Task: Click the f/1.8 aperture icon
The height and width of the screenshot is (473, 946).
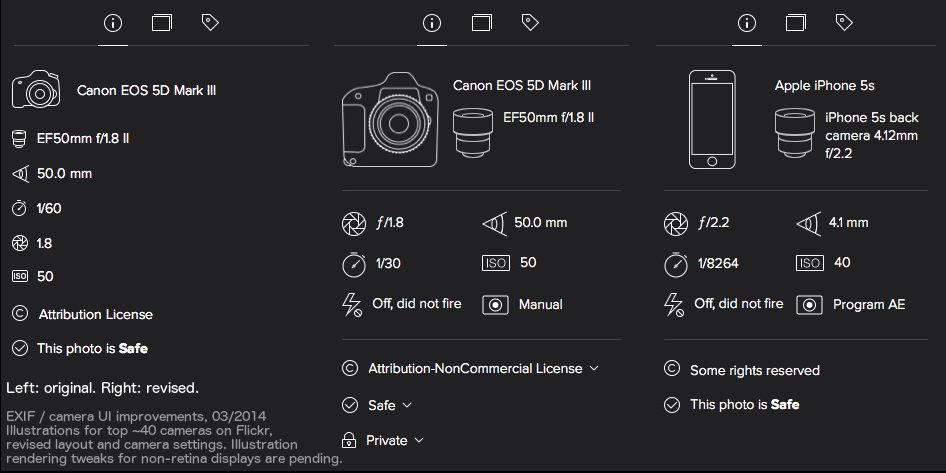Action: pos(353,223)
